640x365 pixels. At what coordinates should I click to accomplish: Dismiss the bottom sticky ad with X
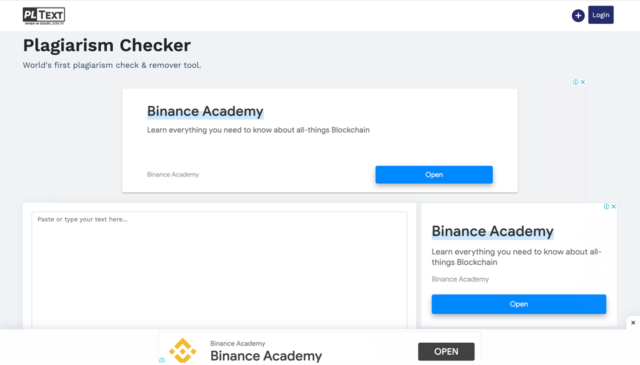633,323
